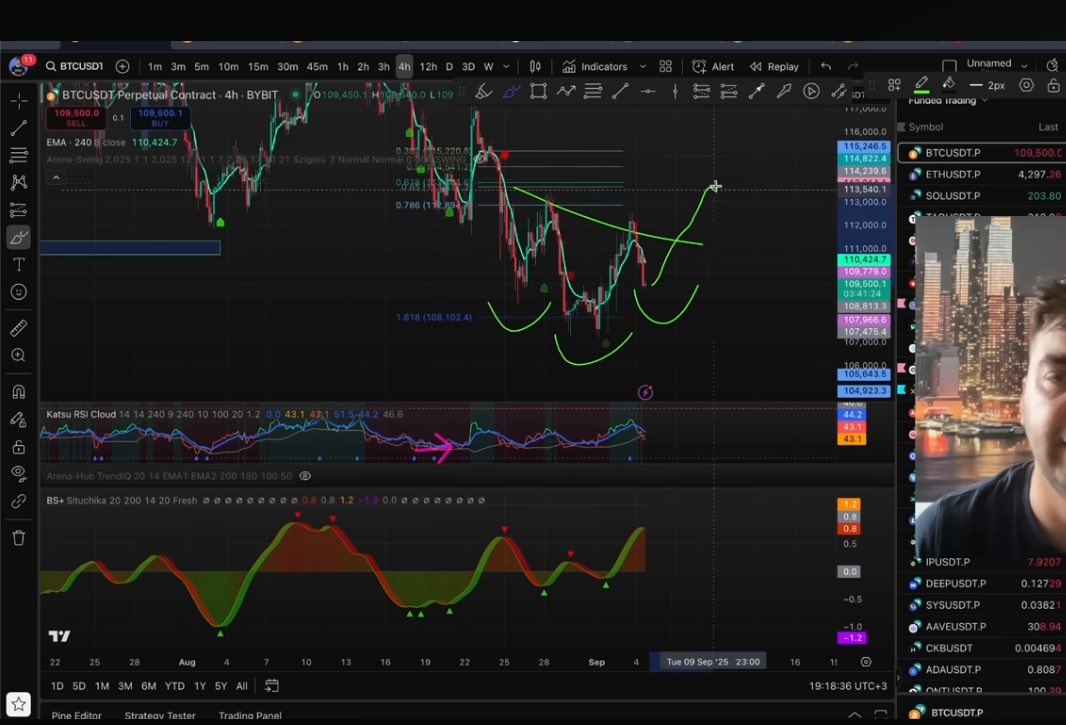1066x725 pixels.
Task: Toggle magnet mode
Action: click(18, 392)
